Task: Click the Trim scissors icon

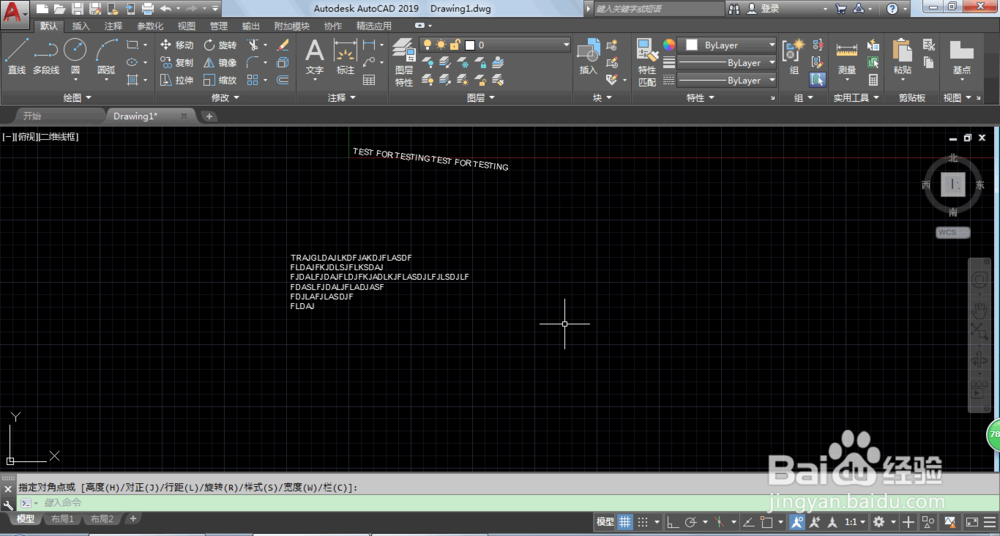Action: click(x=253, y=45)
